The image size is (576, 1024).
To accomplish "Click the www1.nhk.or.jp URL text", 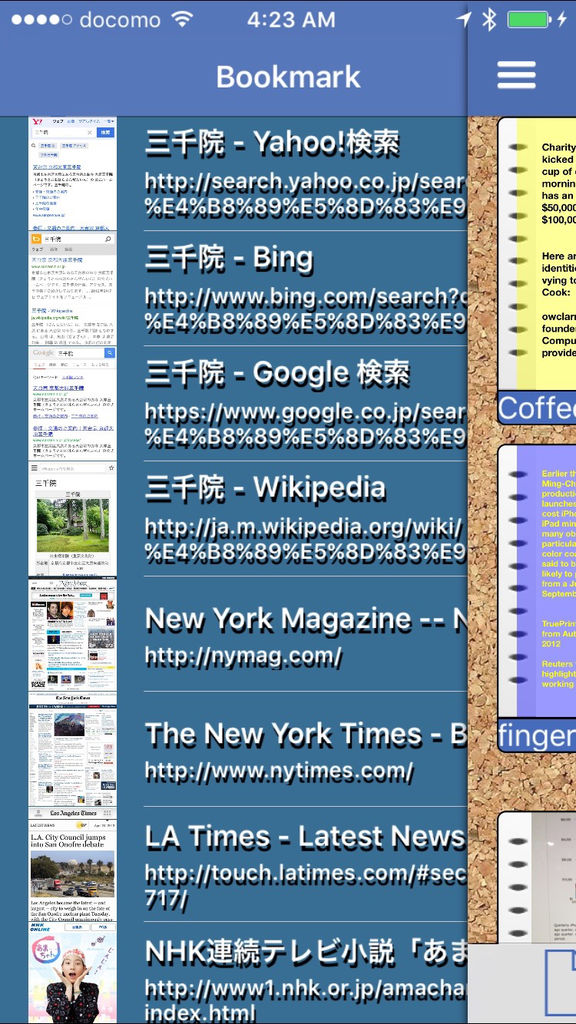I will click(x=306, y=1000).
